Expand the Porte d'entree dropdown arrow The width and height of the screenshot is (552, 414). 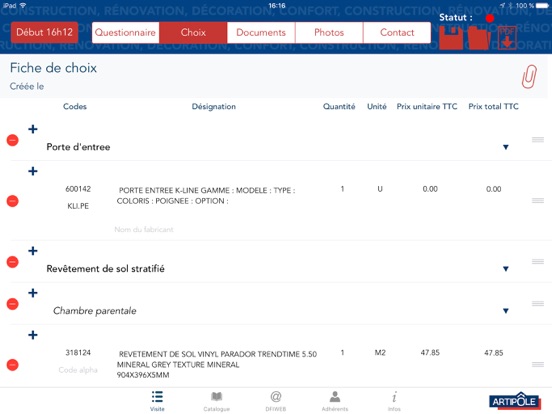[506, 147]
